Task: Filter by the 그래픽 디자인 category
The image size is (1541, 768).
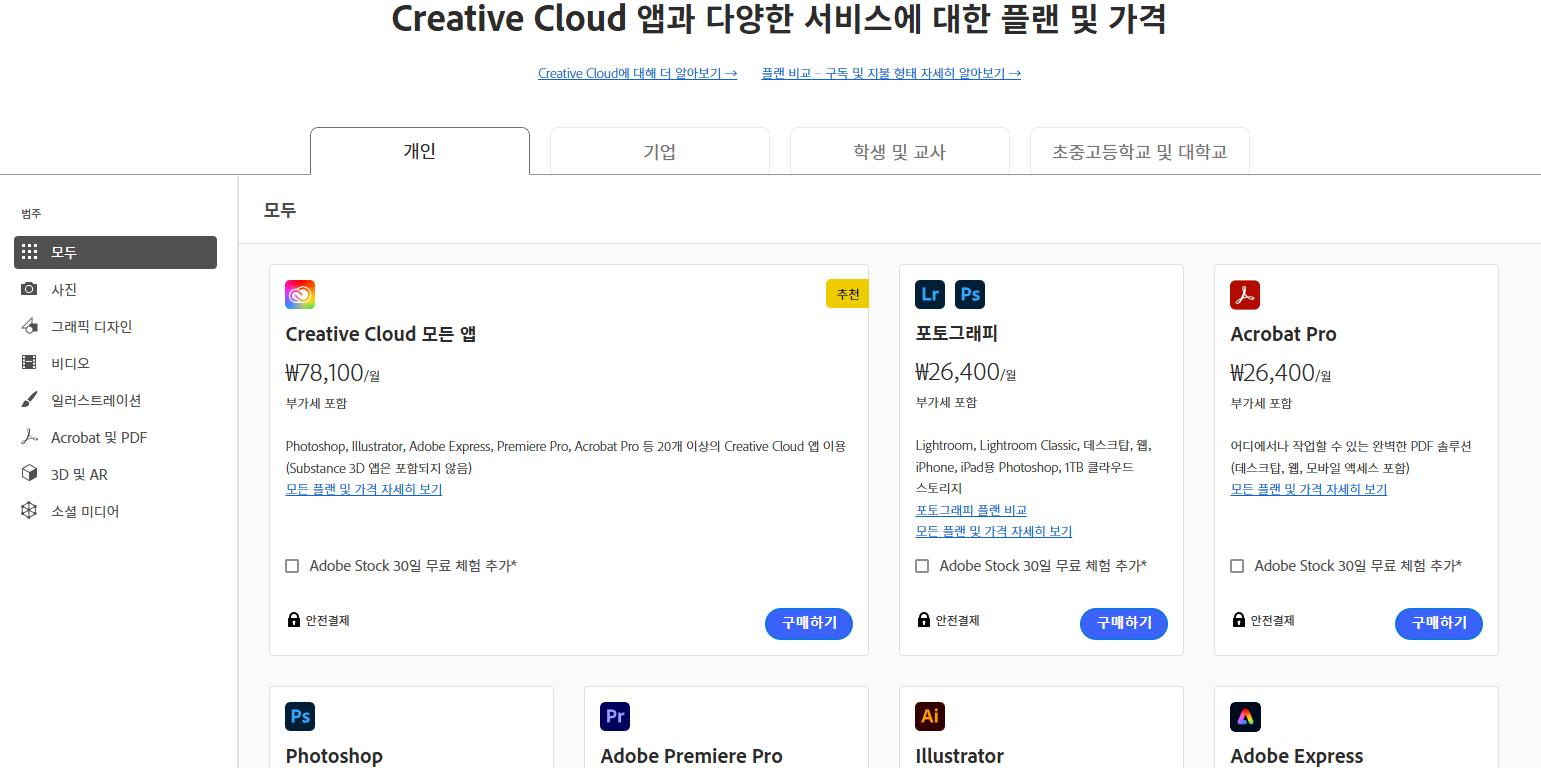Action: [x=115, y=326]
